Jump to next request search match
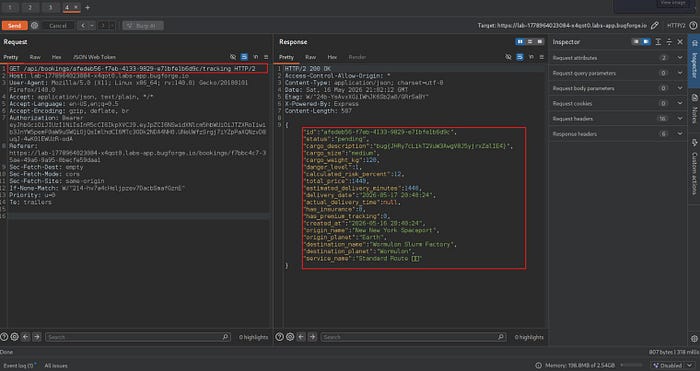 tap(37, 337)
